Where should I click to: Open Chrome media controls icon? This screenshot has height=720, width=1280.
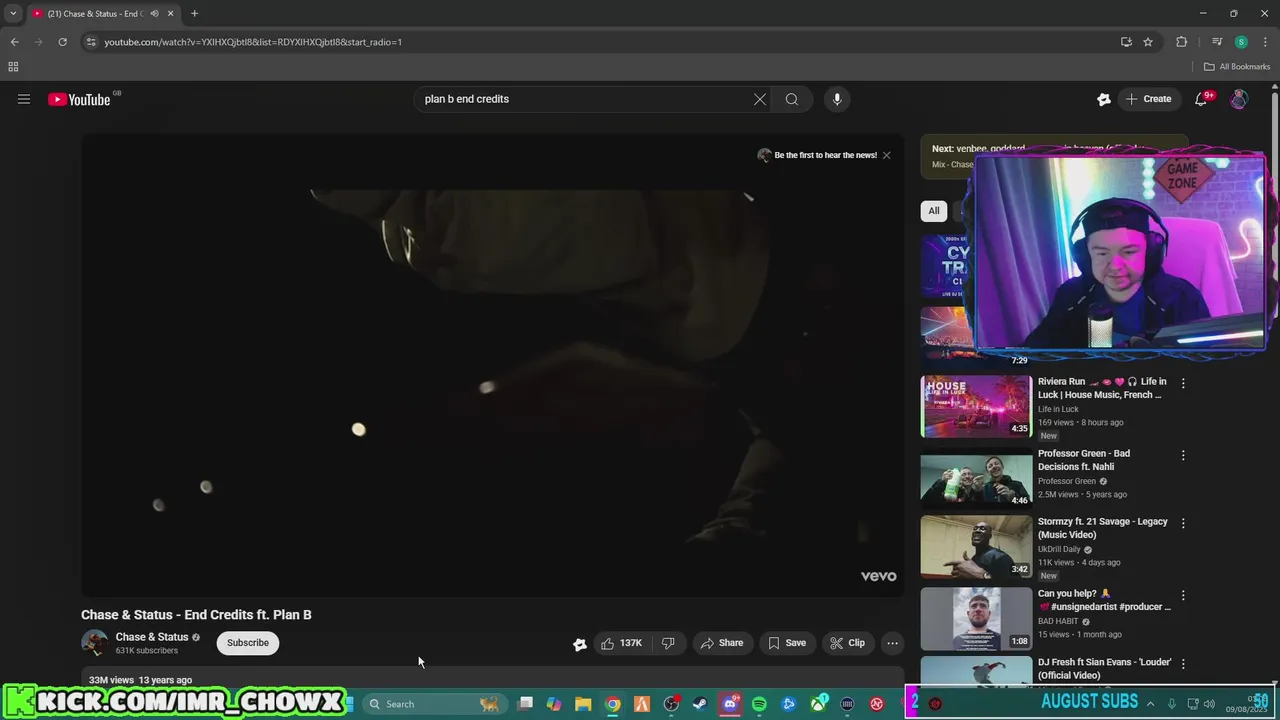point(1217,42)
